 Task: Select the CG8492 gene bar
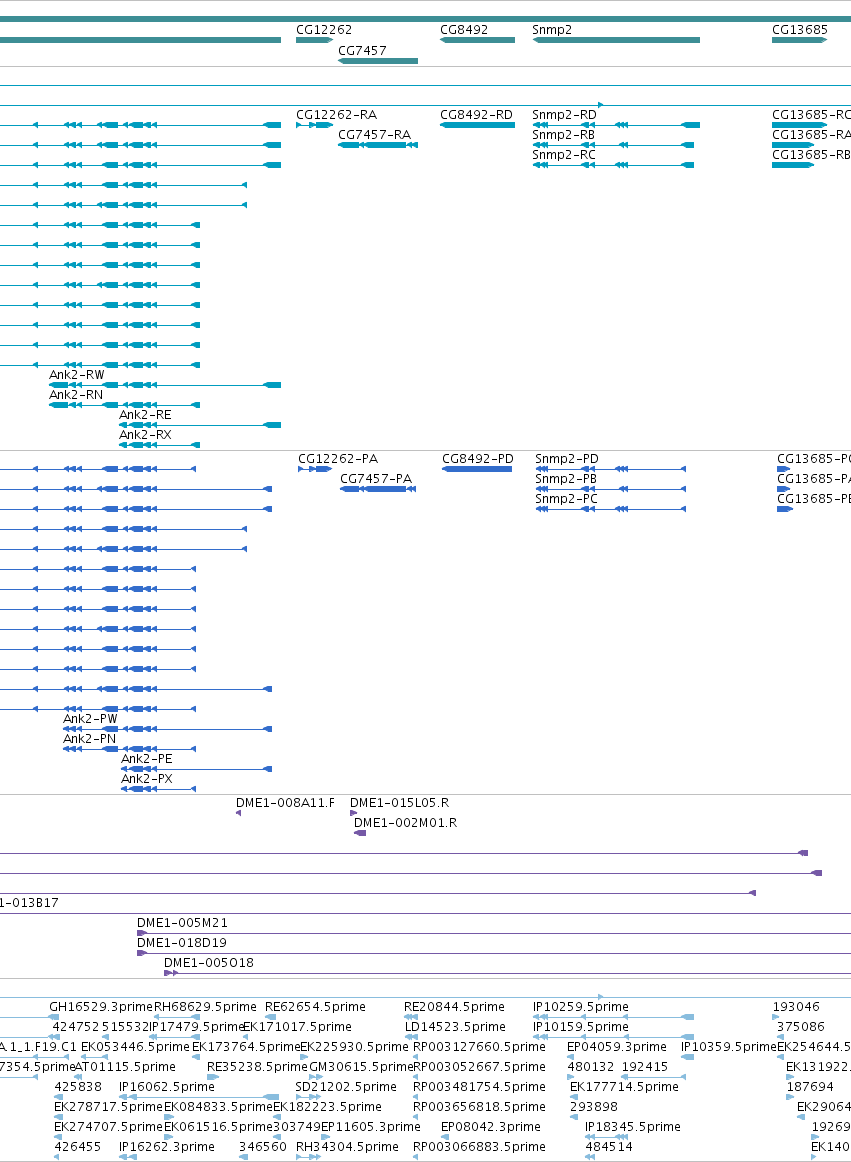pyautogui.click(x=477, y=40)
